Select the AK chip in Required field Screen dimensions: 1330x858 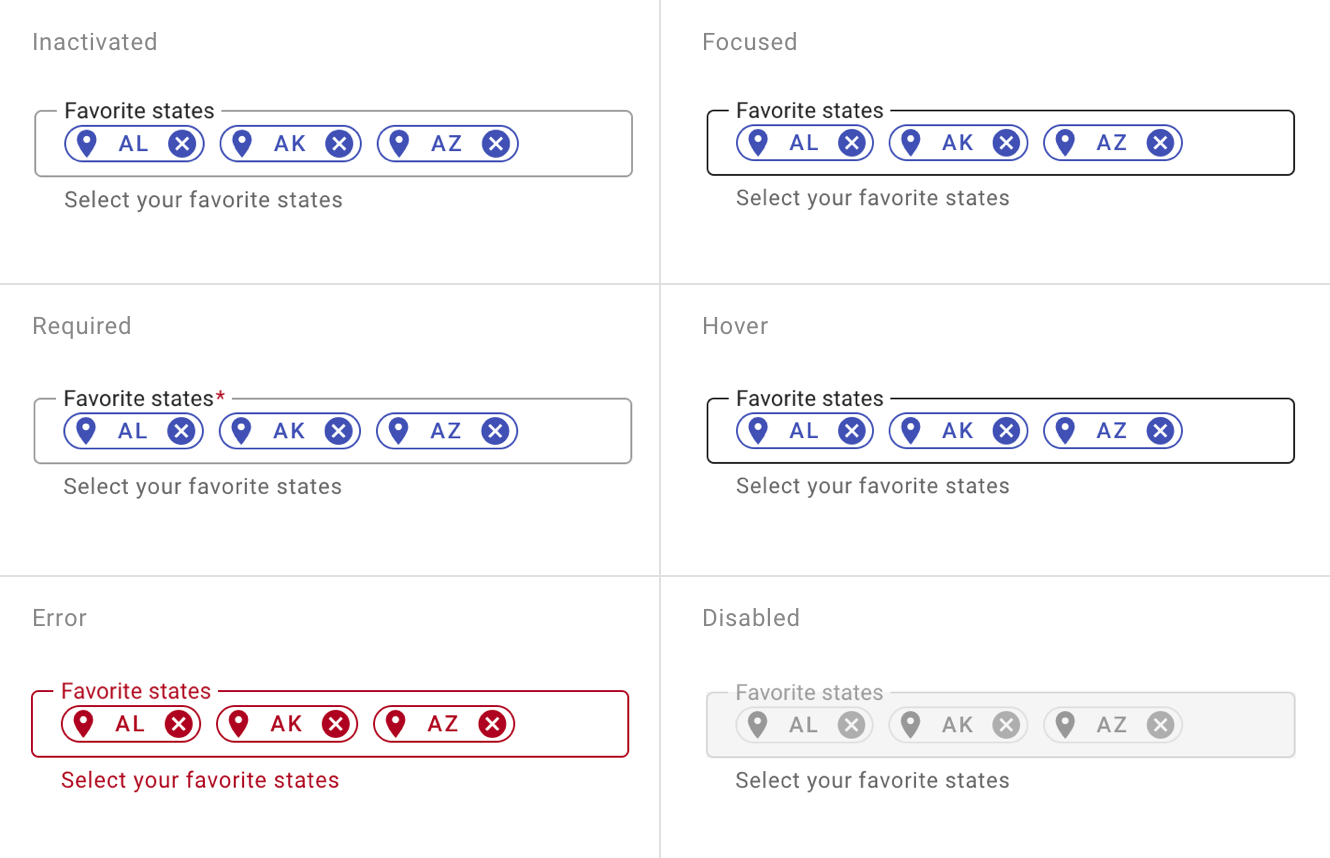pos(290,431)
